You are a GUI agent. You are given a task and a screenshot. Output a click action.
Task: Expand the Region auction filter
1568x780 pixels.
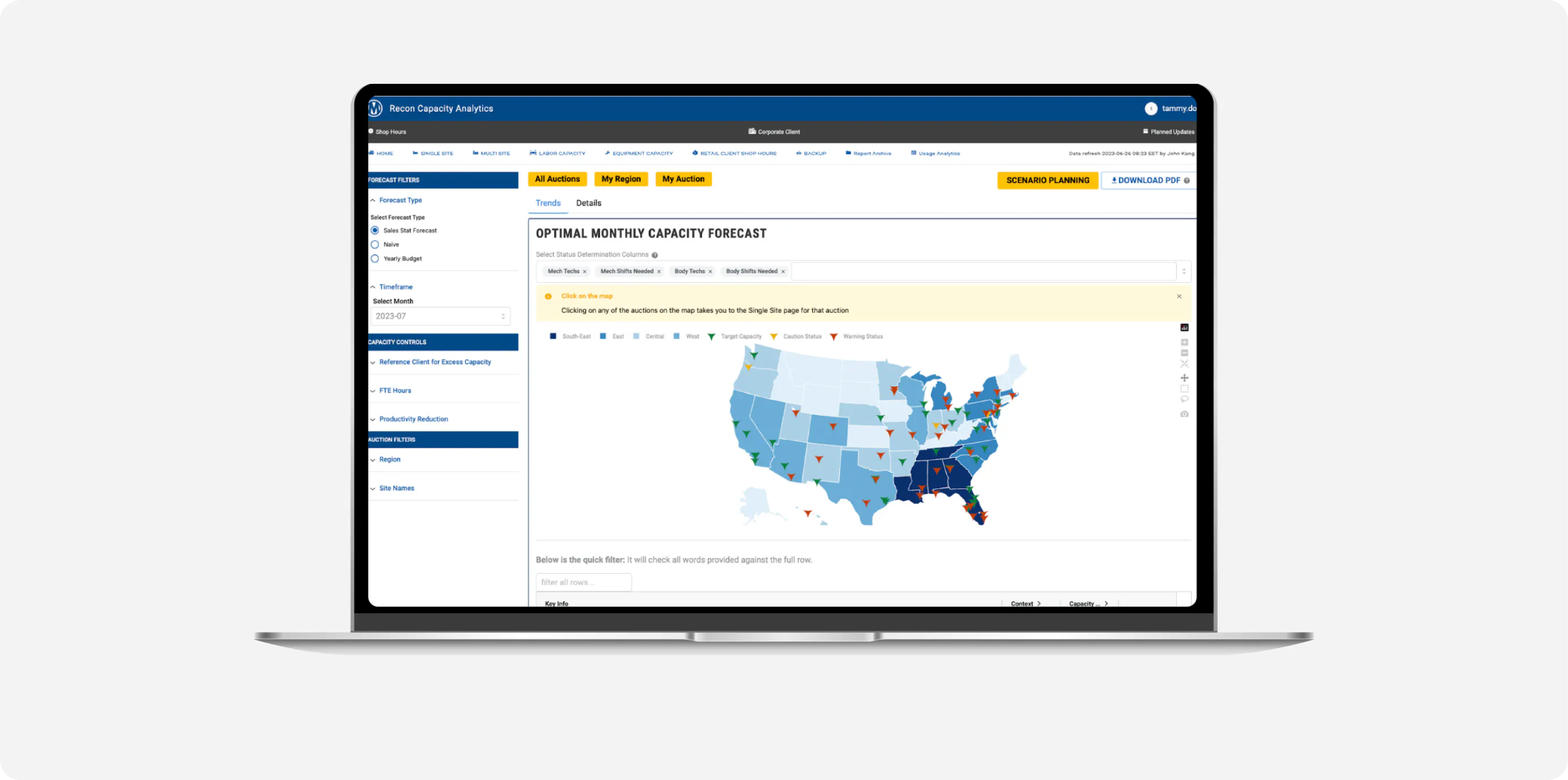(x=385, y=460)
